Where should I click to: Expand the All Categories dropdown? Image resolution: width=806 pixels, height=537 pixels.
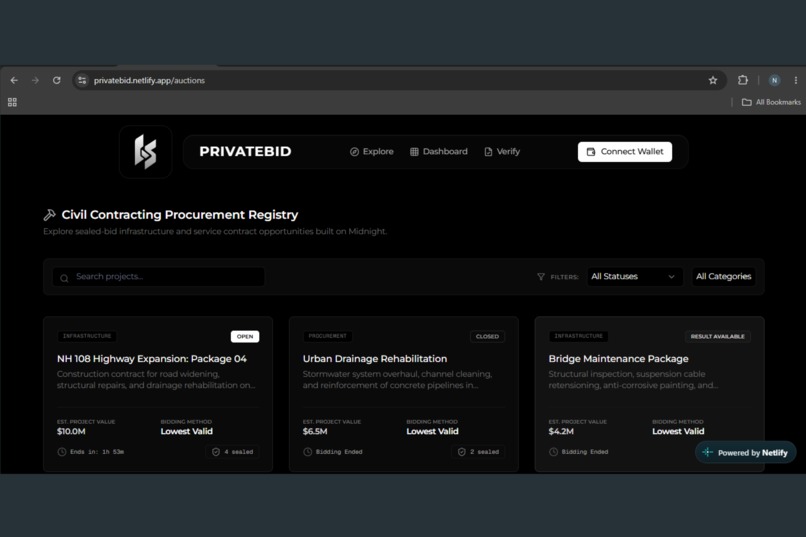pyautogui.click(x=723, y=276)
